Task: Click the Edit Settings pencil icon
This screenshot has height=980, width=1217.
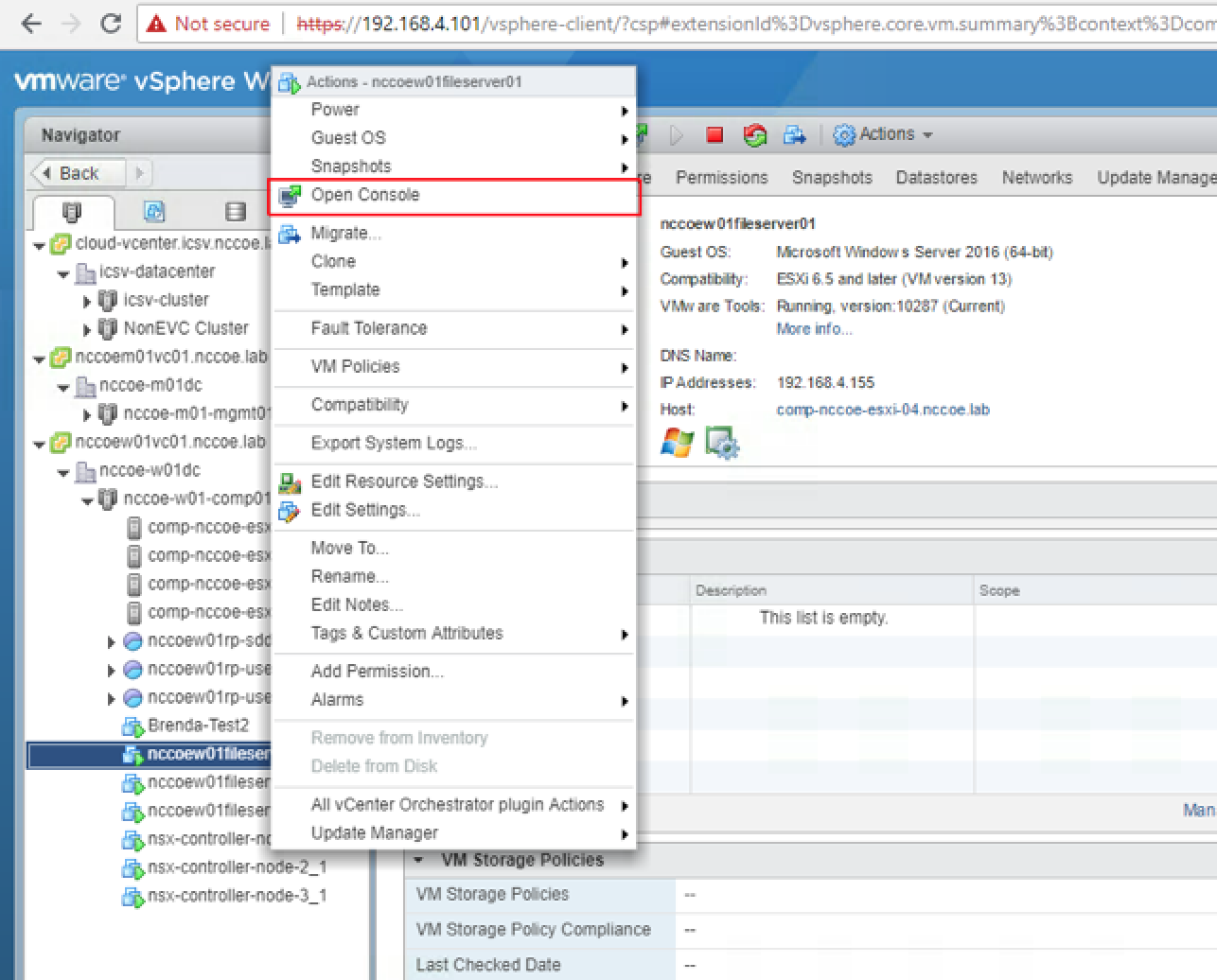Action: point(290,511)
